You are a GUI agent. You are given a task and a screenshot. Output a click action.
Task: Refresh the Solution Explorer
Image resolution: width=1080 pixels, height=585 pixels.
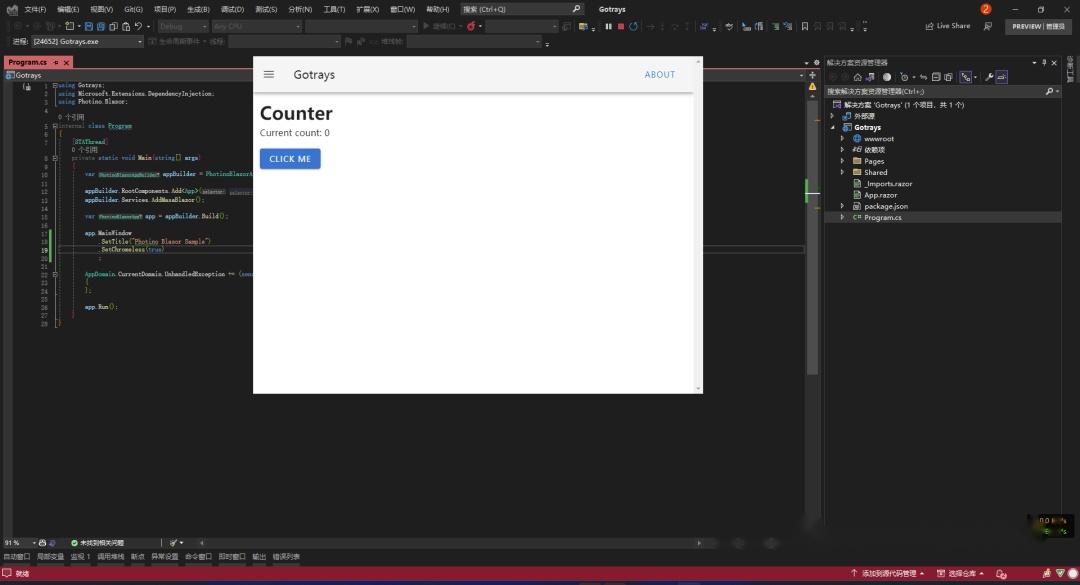coord(923,76)
